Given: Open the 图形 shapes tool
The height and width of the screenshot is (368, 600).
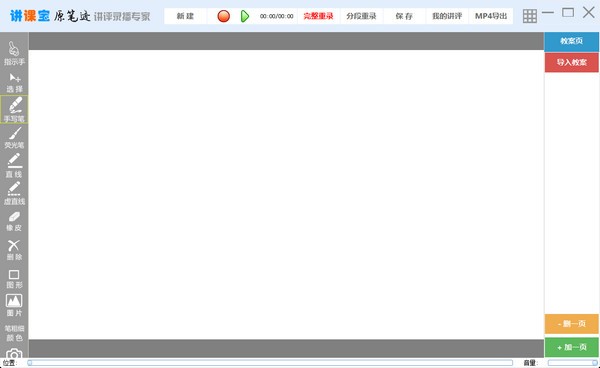Looking at the screenshot, I should pyautogui.click(x=14, y=279).
